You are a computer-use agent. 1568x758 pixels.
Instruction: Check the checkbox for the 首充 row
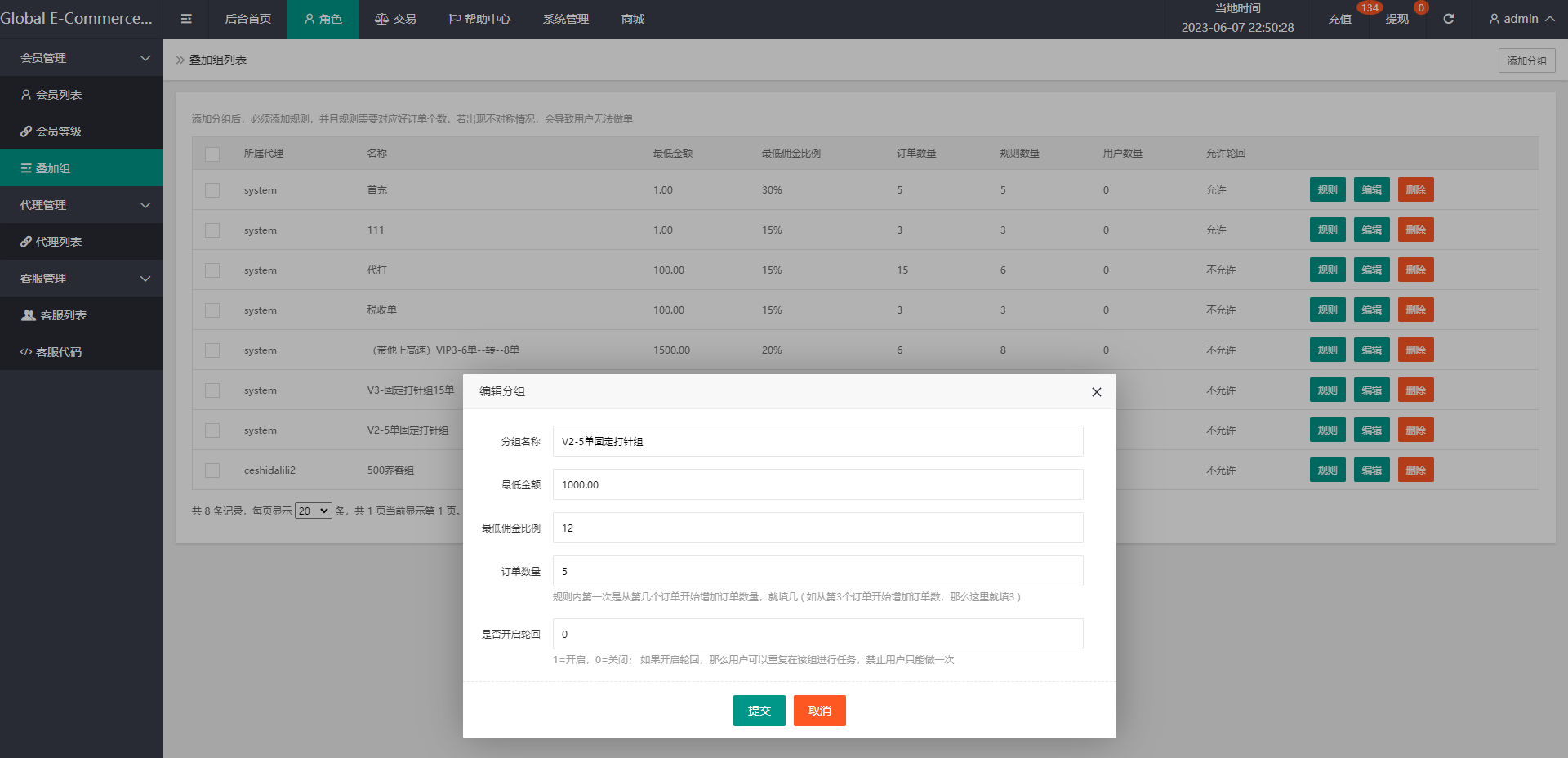tap(212, 190)
